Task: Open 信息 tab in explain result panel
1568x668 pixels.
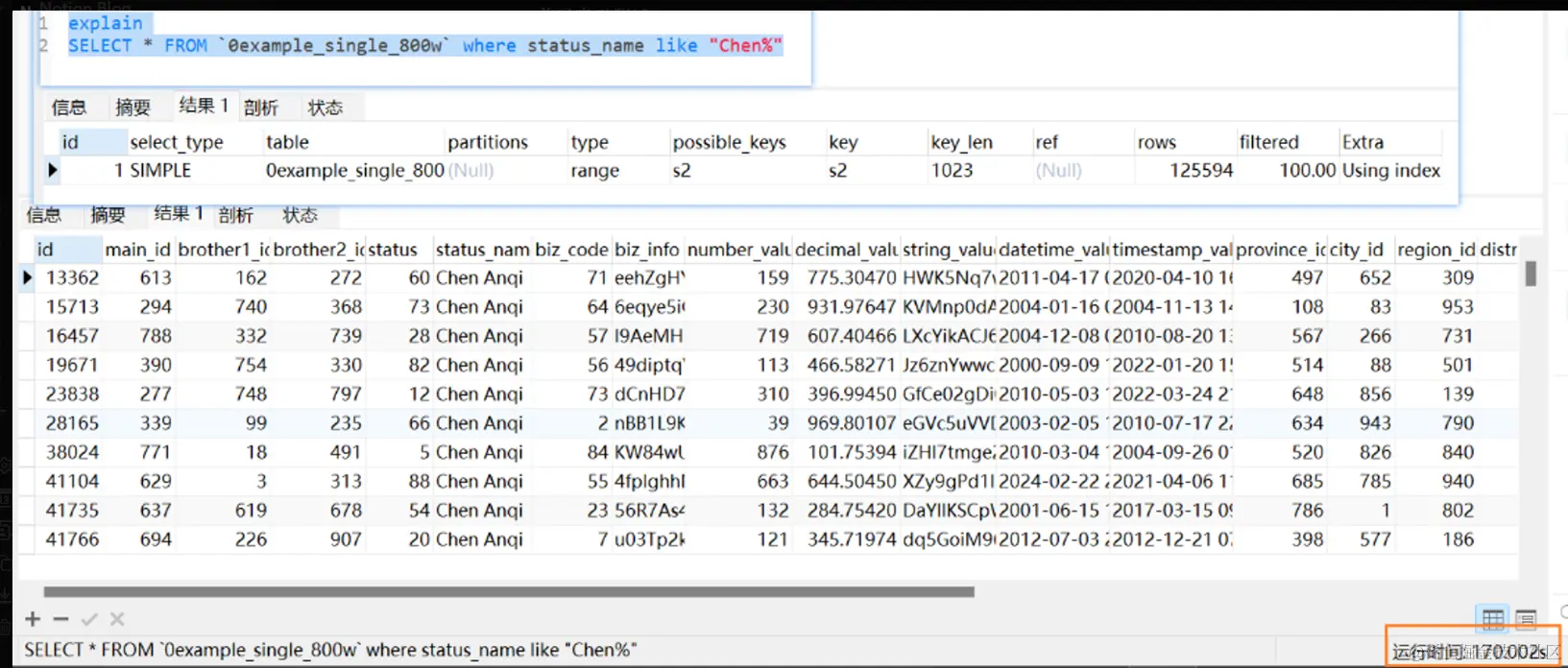Action: click(x=68, y=107)
